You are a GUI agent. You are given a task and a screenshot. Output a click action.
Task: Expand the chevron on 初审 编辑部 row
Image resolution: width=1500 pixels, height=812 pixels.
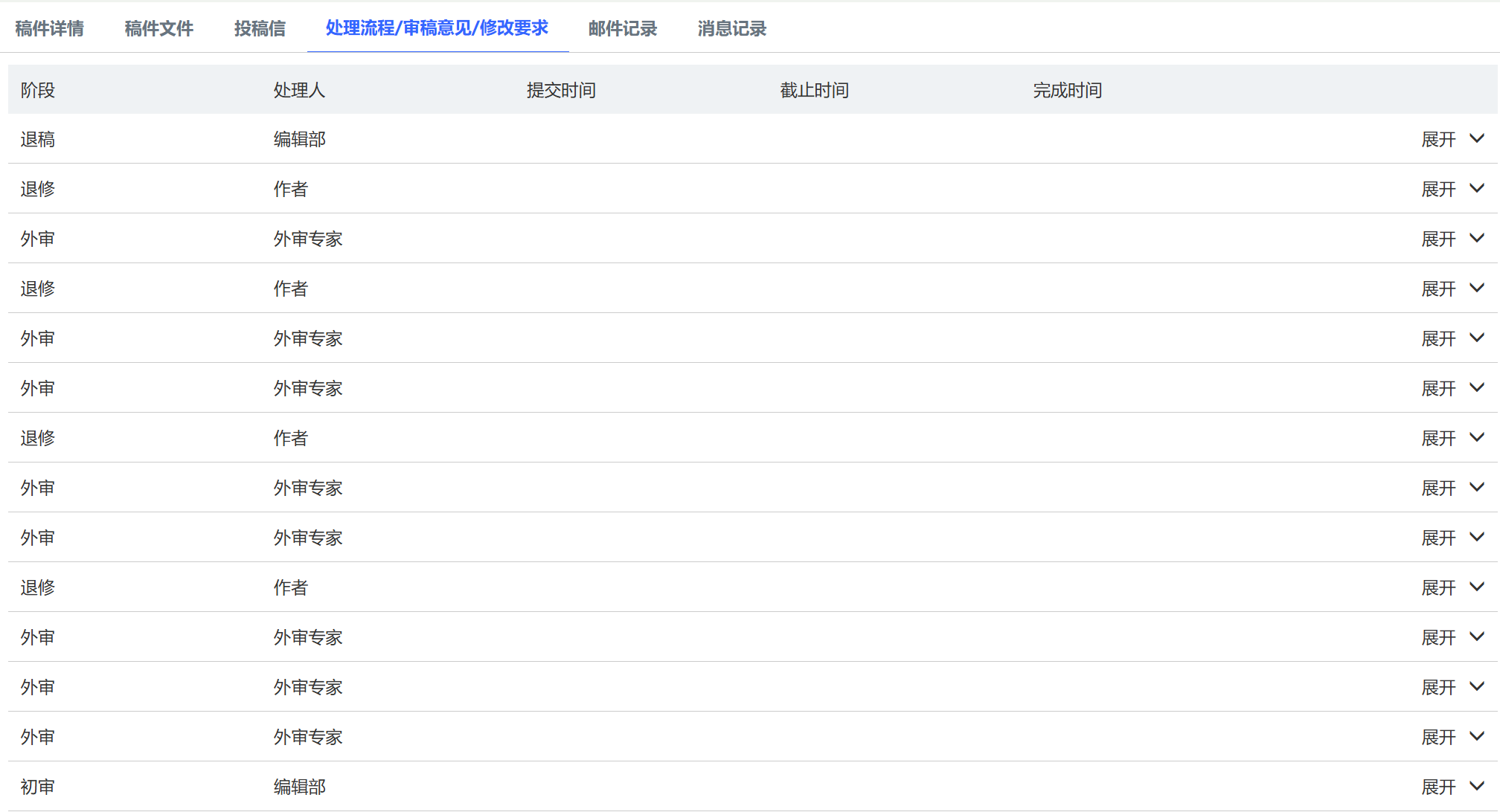pyautogui.click(x=1477, y=787)
